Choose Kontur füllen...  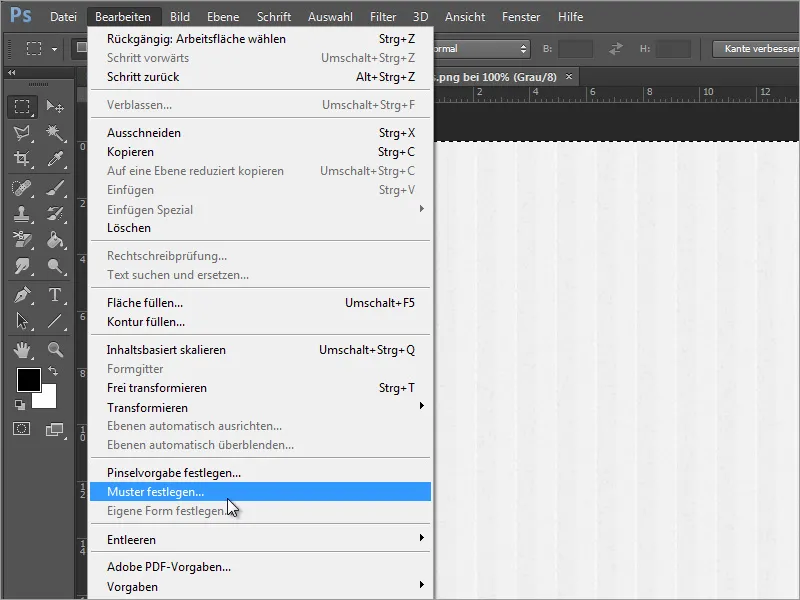point(260,322)
